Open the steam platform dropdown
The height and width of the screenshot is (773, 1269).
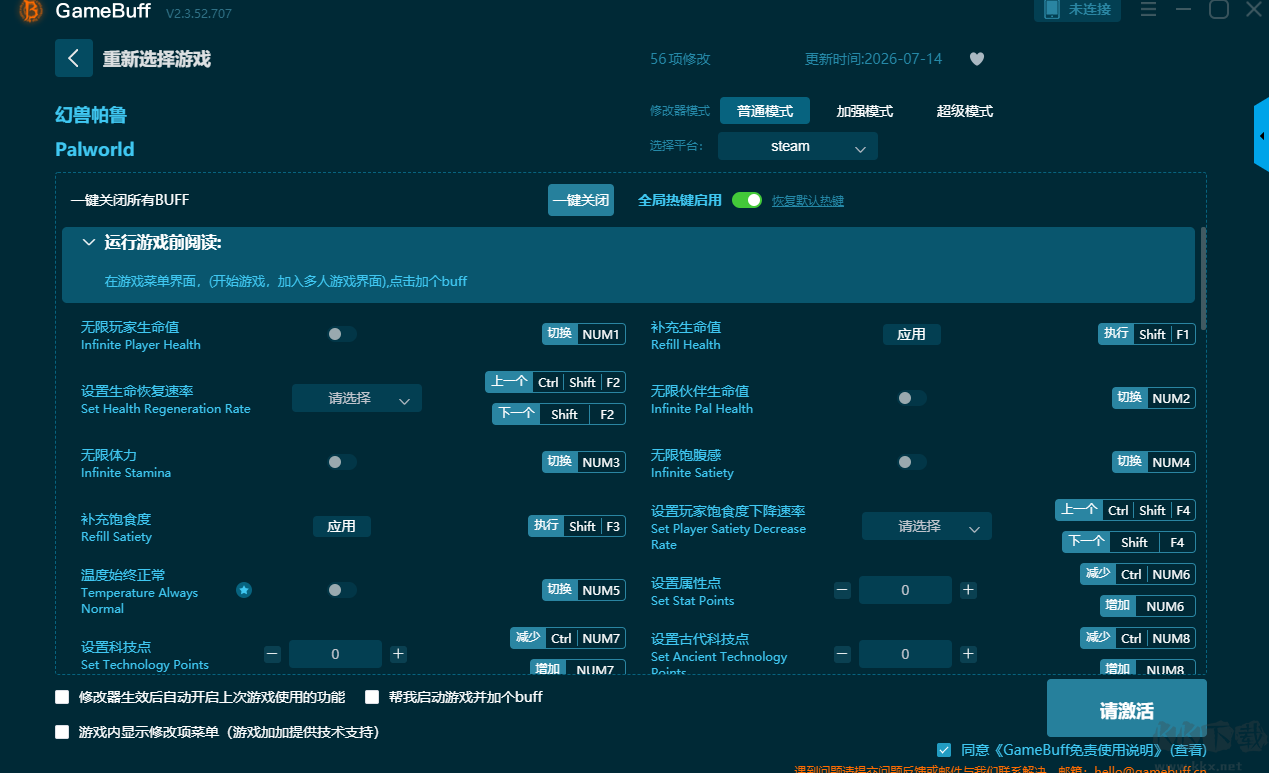798,146
